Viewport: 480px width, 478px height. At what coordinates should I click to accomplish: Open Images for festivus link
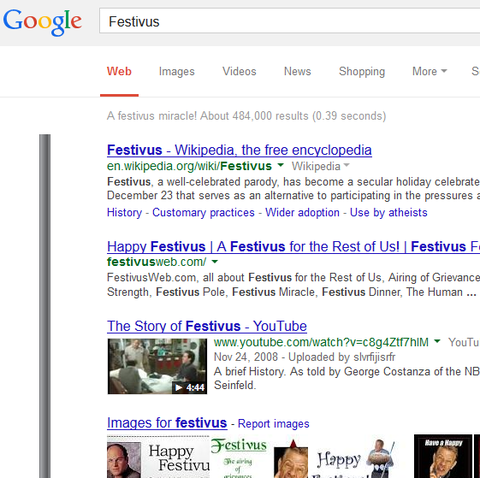pyautogui.click(x=167, y=423)
